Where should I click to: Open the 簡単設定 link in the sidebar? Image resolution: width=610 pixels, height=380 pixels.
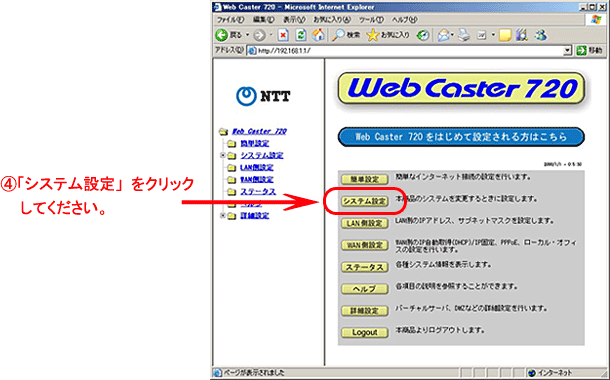(x=254, y=144)
